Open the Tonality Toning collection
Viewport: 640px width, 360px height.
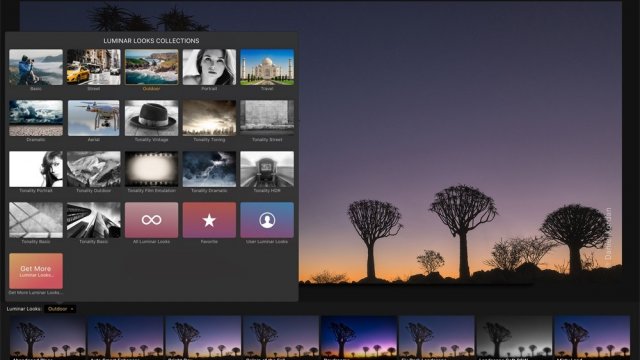point(209,118)
